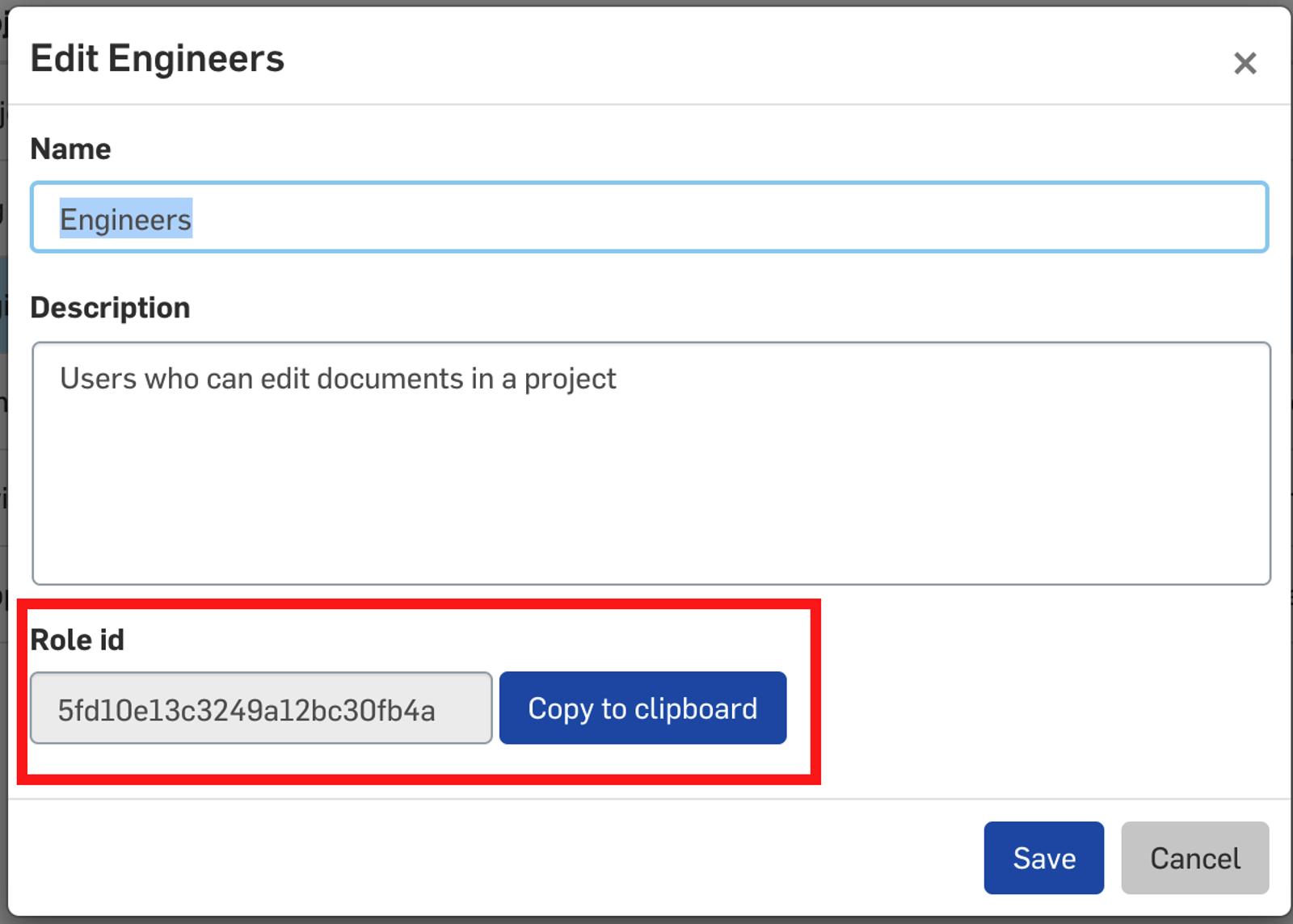Place cursor on the word Users in Description
1293x924 pixels.
(x=98, y=379)
